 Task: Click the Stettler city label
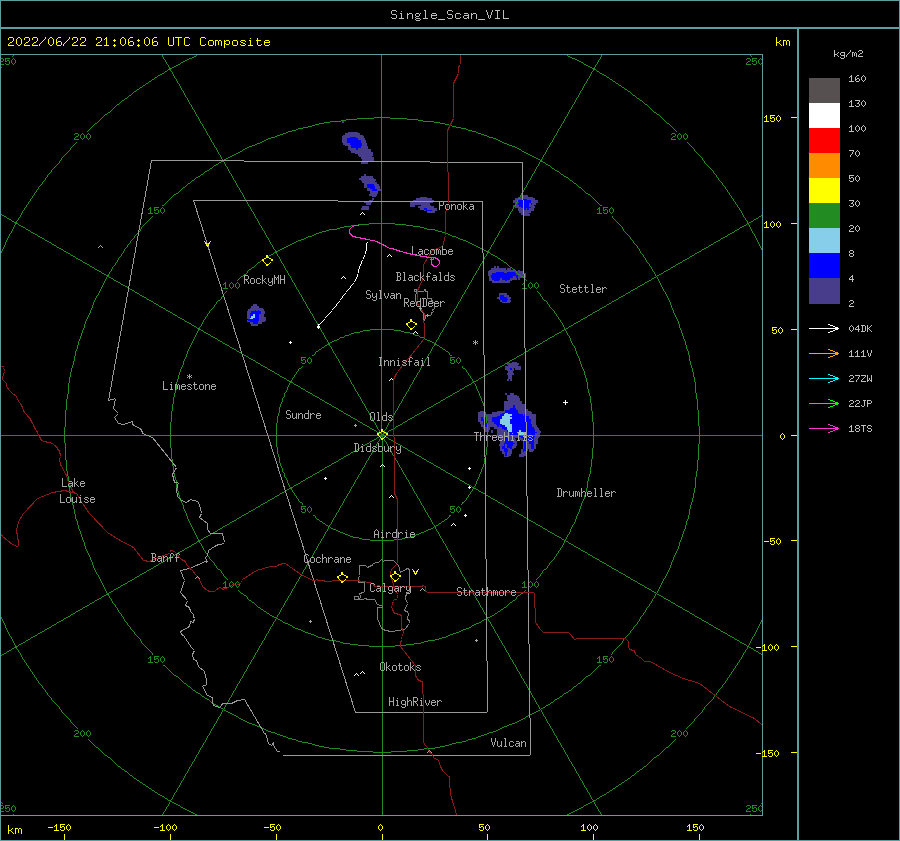(583, 289)
